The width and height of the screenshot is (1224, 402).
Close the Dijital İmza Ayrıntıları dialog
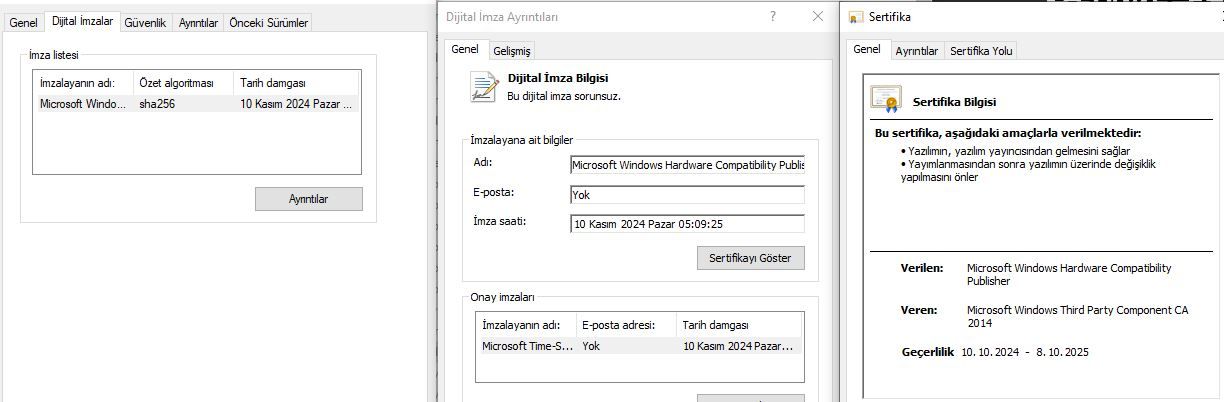point(818,16)
